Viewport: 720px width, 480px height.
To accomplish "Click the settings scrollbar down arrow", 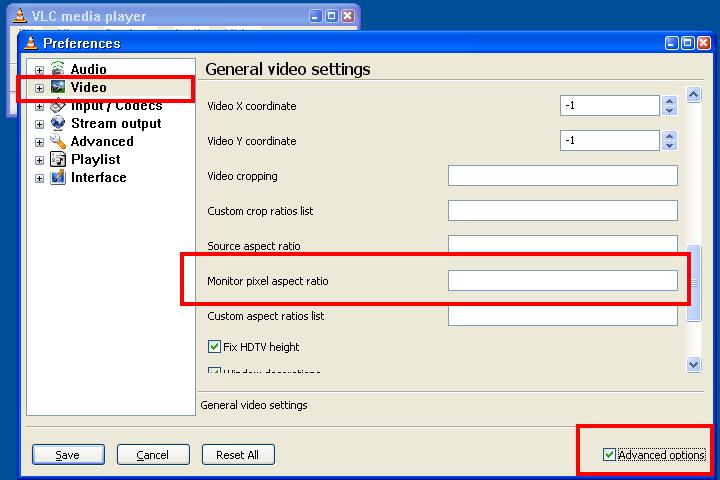I will pos(693,365).
